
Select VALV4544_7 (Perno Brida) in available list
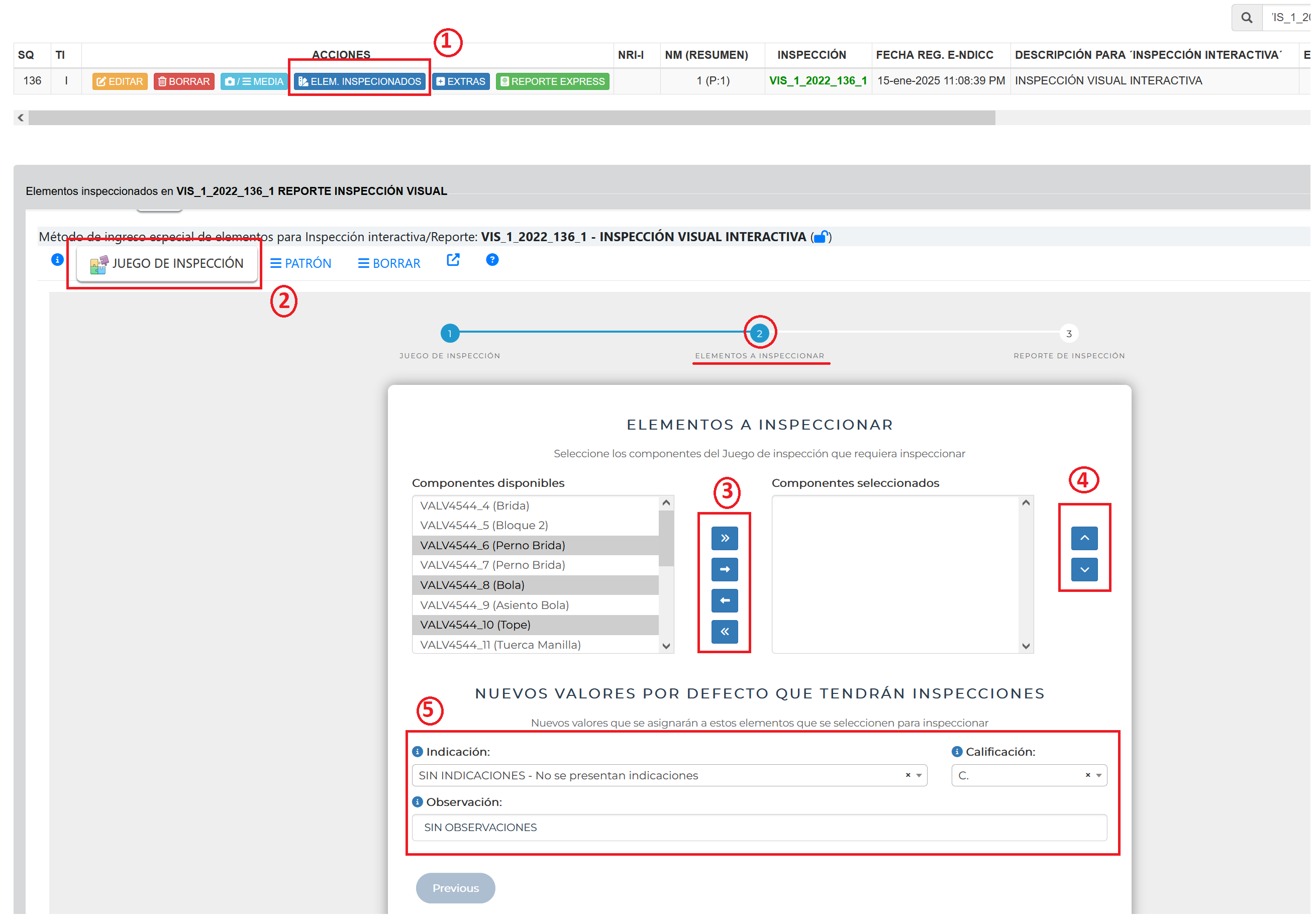[x=493, y=565]
